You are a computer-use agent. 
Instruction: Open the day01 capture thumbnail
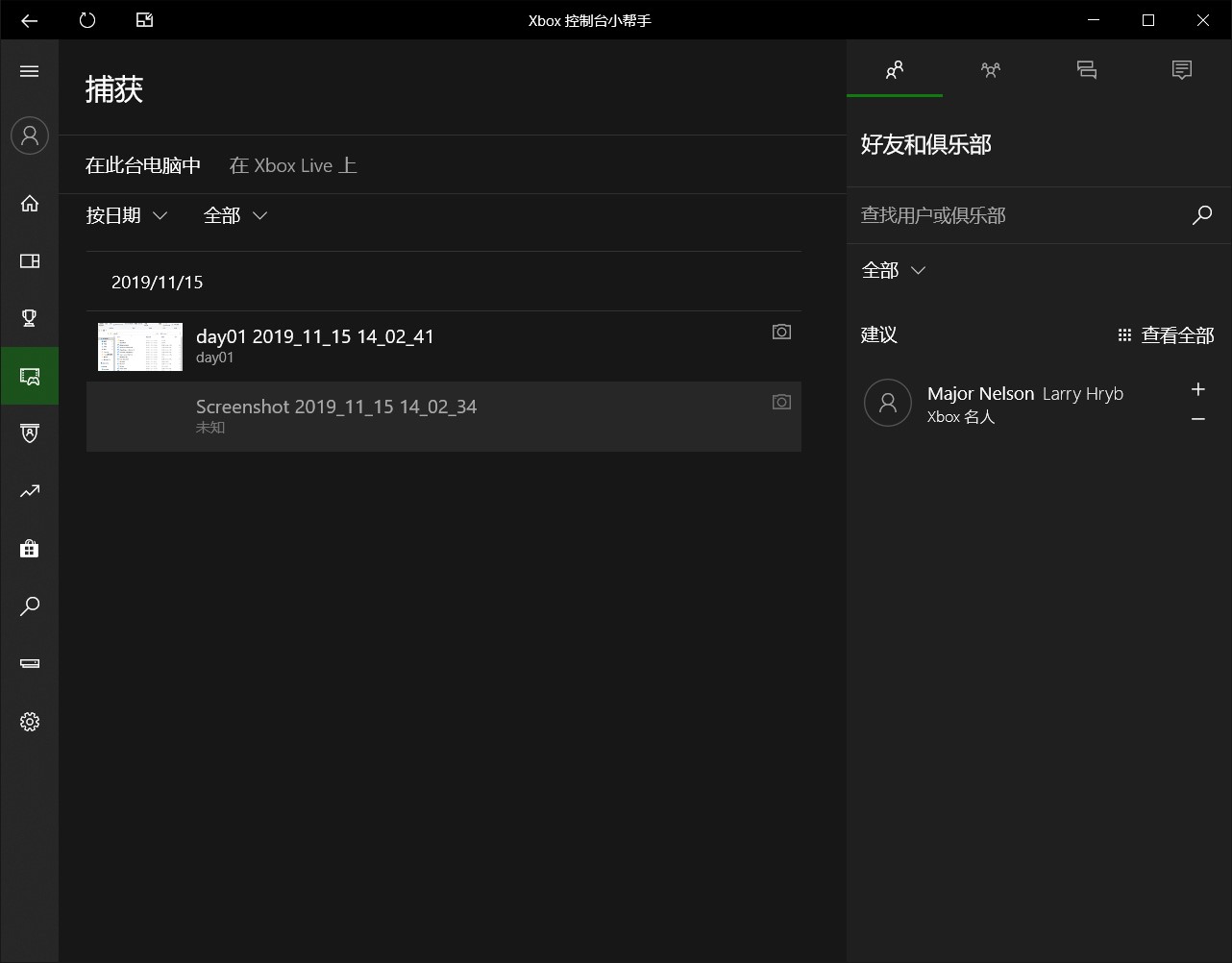pos(140,346)
